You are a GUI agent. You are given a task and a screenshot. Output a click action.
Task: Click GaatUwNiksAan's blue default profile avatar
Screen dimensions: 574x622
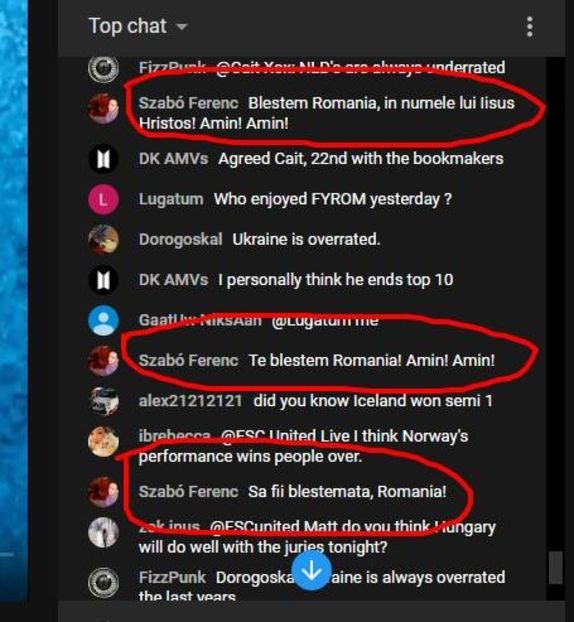point(103,321)
